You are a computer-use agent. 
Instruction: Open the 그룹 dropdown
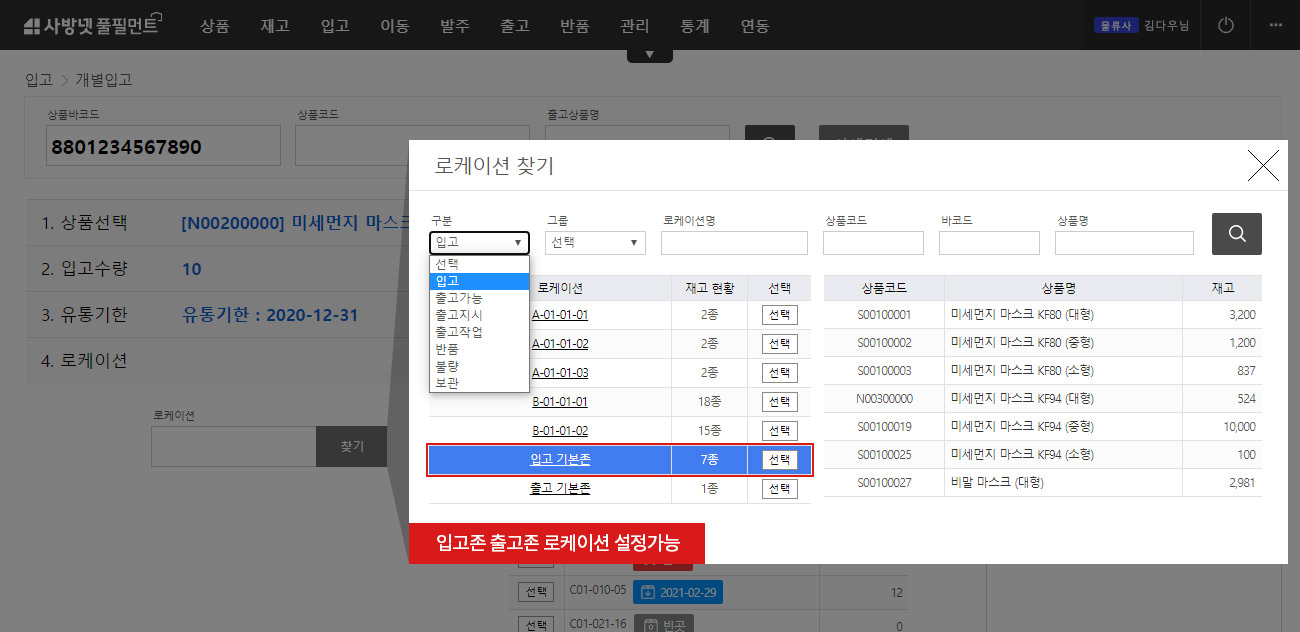pyautogui.click(x=595, y=242)
